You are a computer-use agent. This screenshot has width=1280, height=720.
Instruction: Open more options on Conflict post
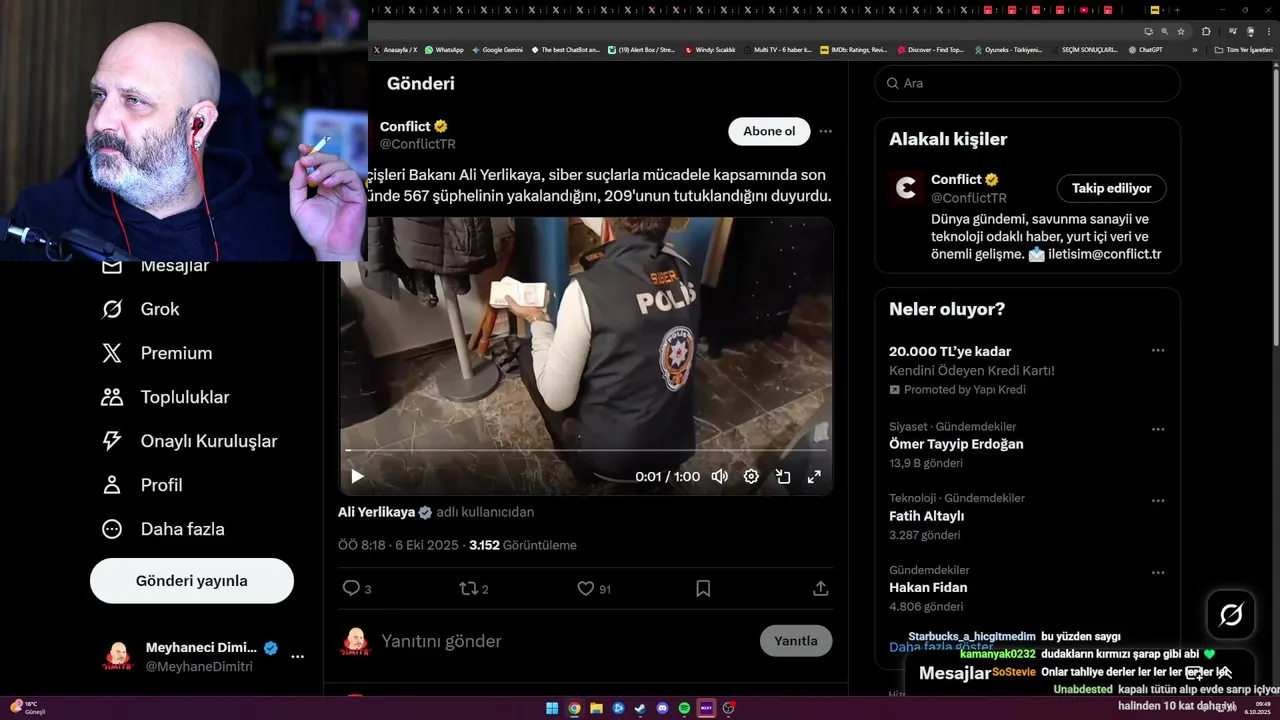(825, 131)
